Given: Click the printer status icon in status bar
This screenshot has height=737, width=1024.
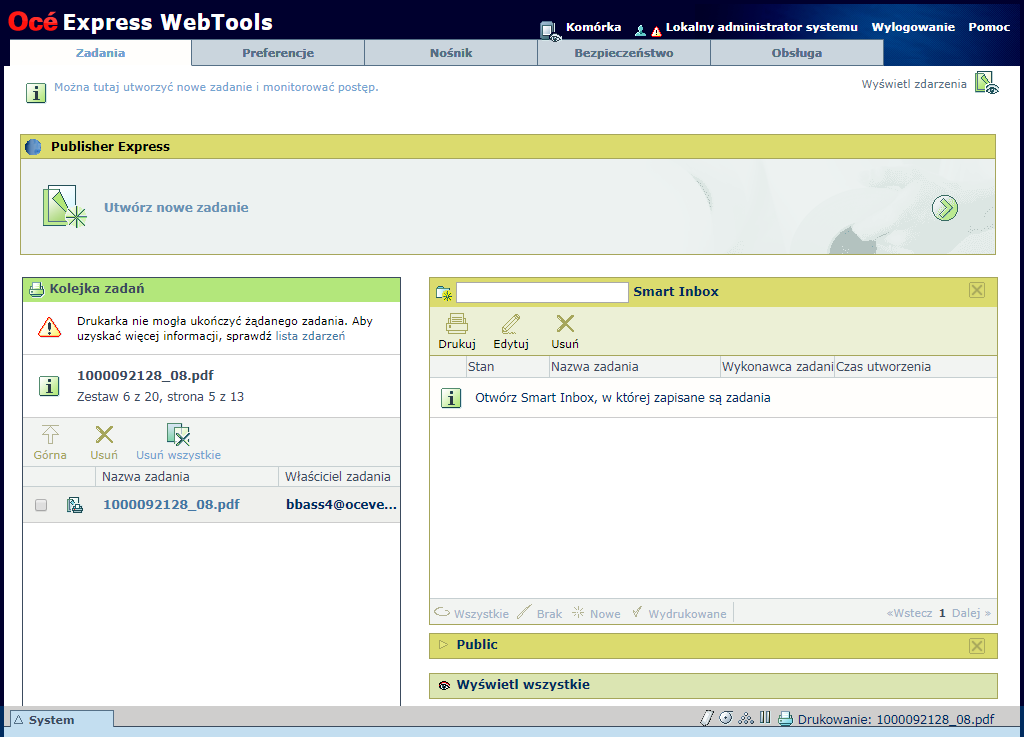Looking at the screenshot, I should [786, 719].
